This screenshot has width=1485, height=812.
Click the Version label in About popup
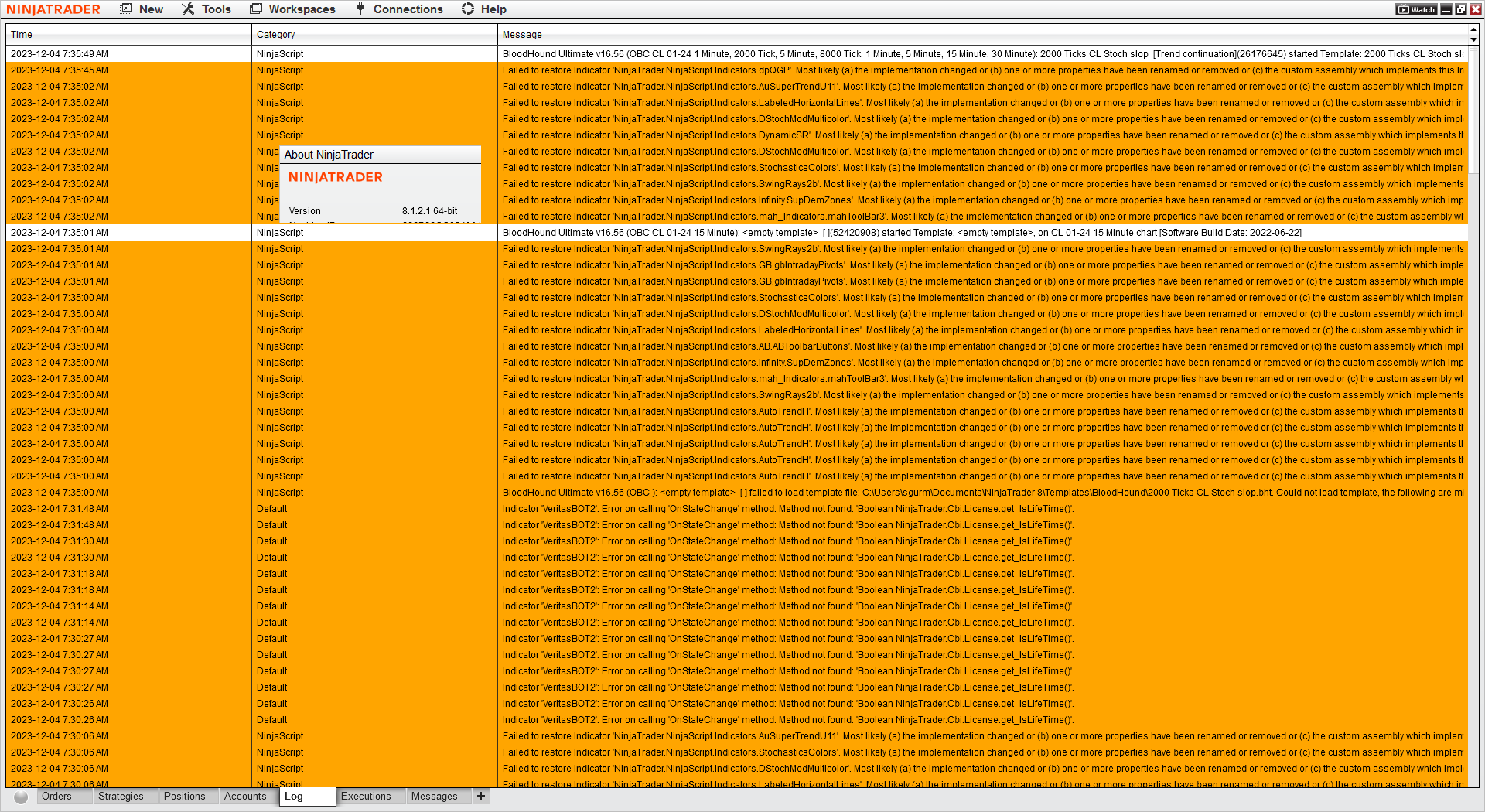(x=305, y=211)
